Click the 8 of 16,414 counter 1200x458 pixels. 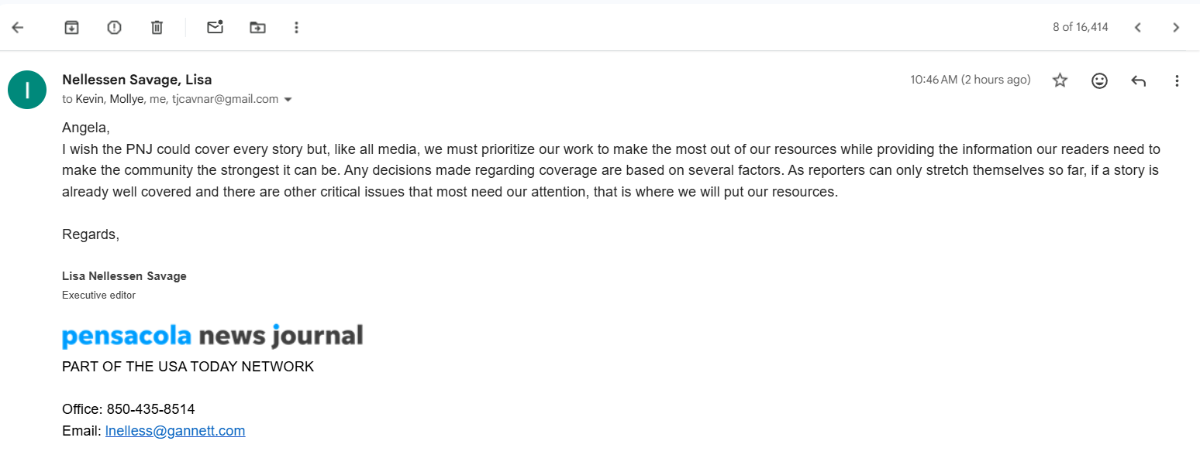pyautogui.click(x=1080, y=27)
